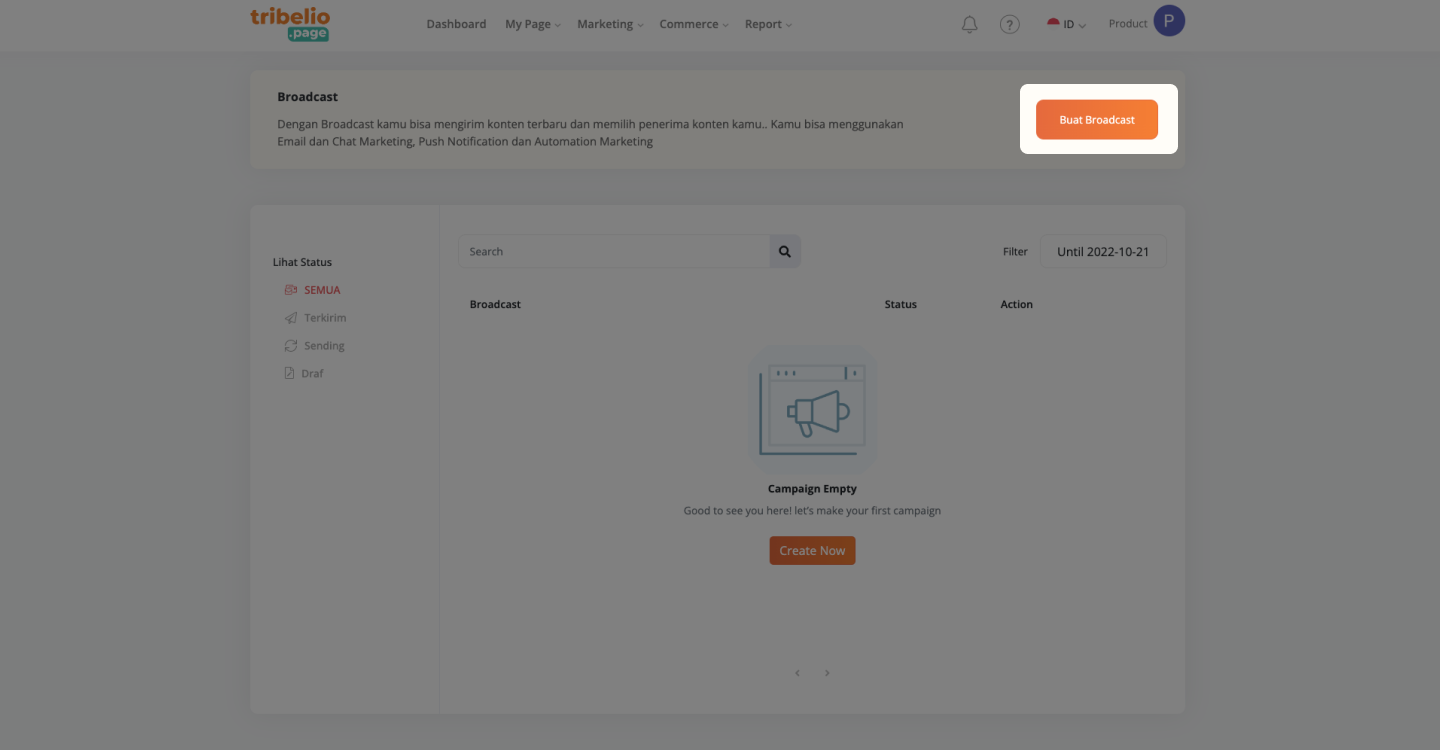1440x750 pixels.
Task: Select the SEMUA status filter
Action: [x=312, y=290]
